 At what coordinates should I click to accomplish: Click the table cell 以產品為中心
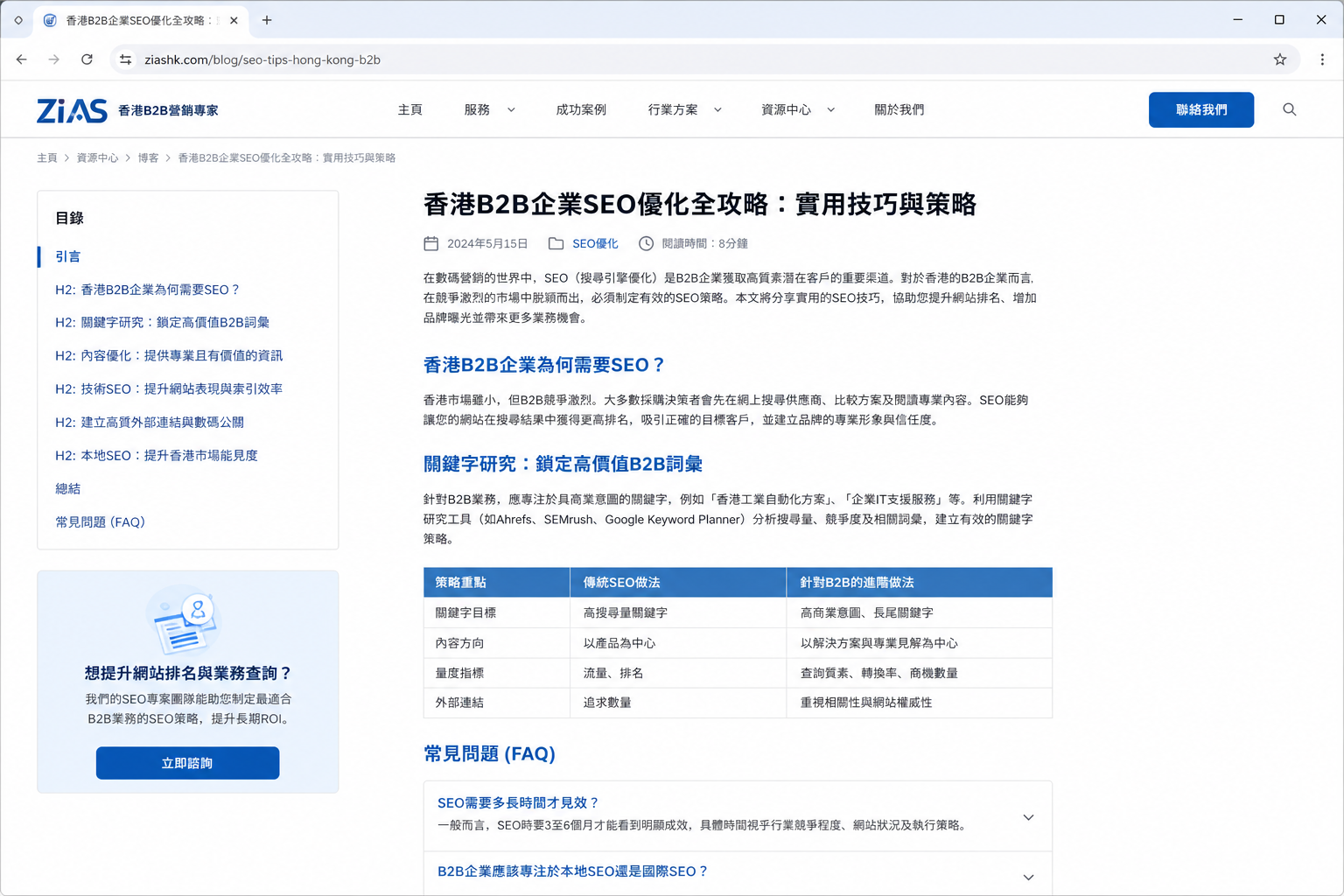(678, 643)
